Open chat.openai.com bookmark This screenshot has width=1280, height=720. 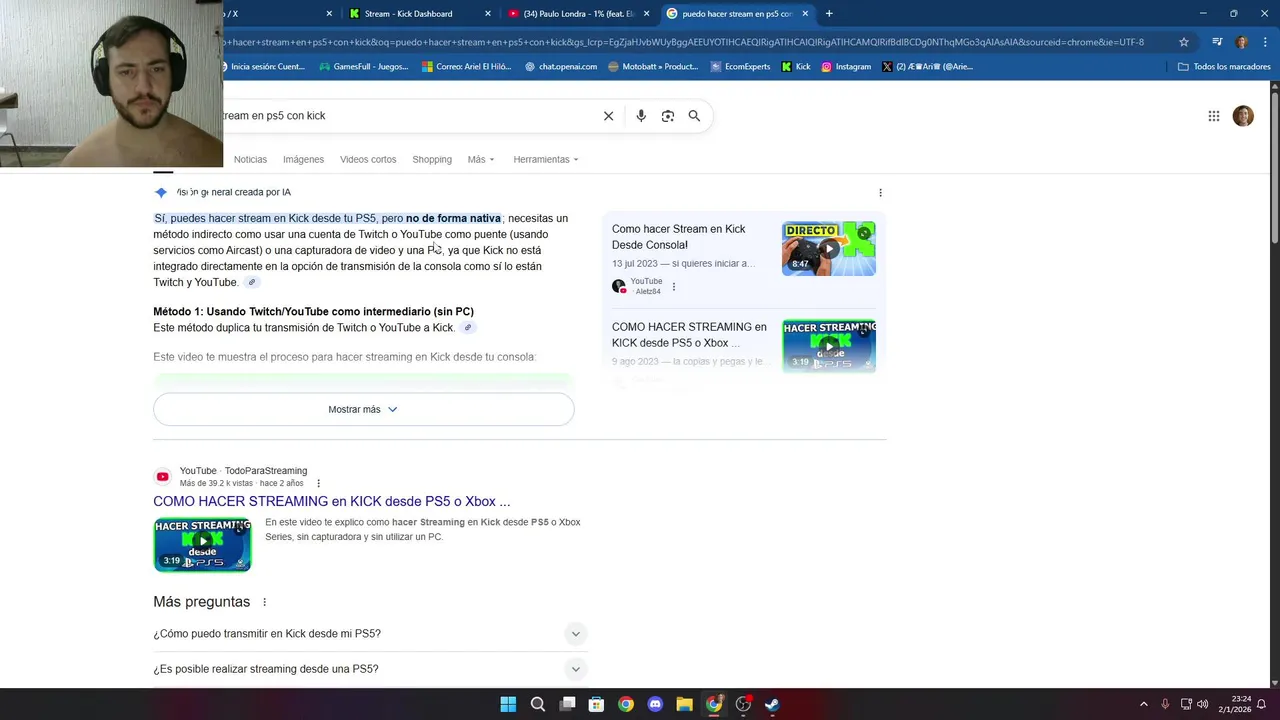(x=561, y=67)
